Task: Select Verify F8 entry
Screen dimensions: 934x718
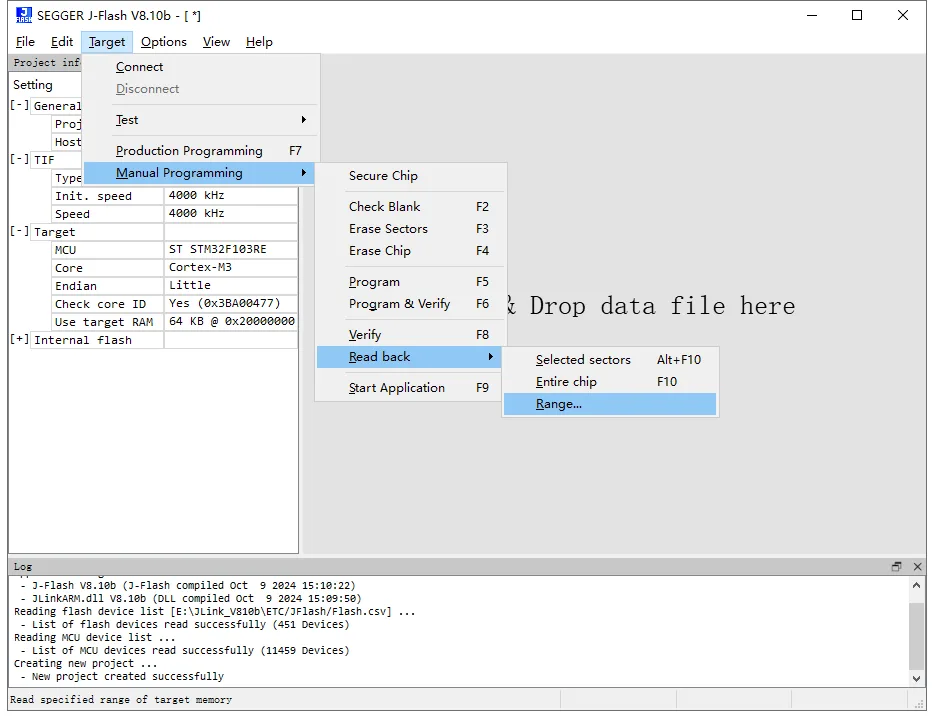Action: tap(411, 335)
